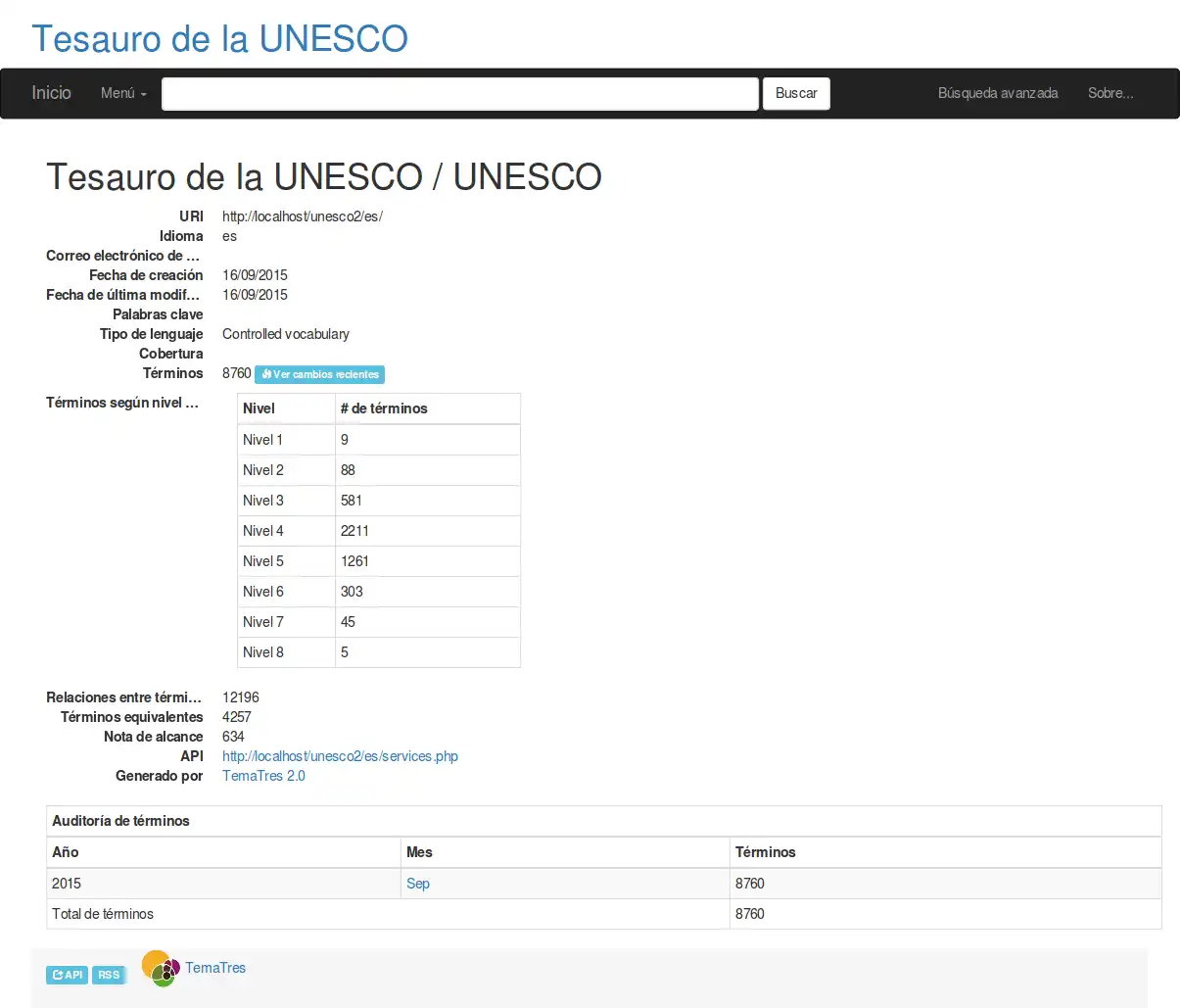Click the value 2211 in the level table
Image resolution: width=1180 pixels, height=1008 pixels.
click(x=354, y=531)
